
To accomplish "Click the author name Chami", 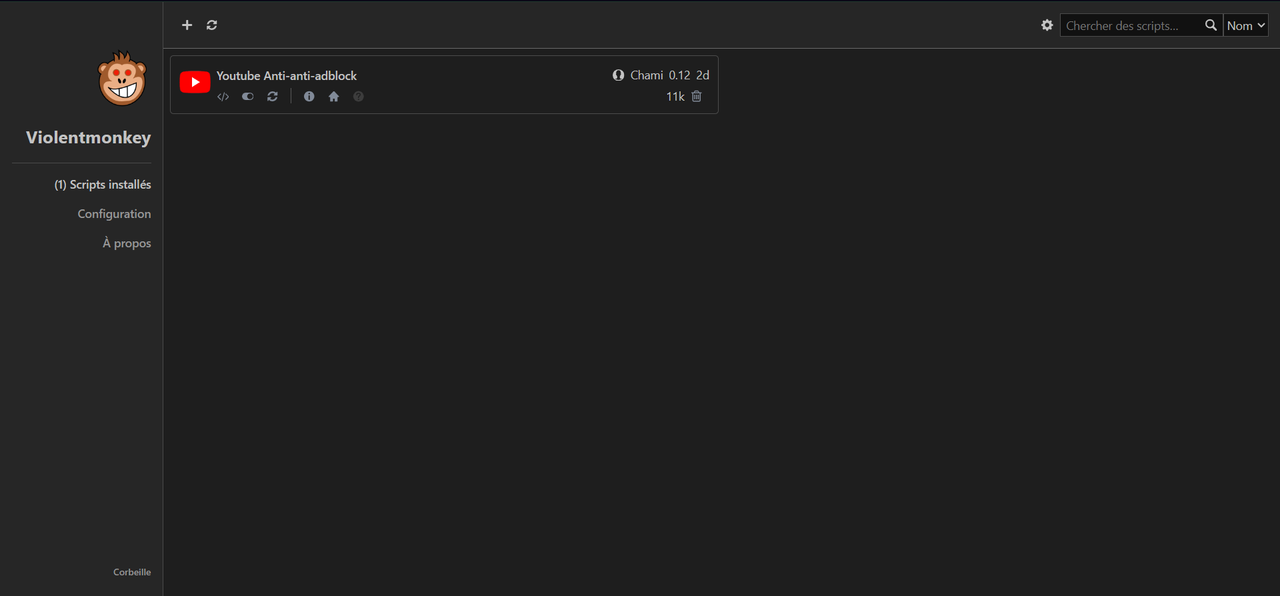I will (x=646, y=76).
